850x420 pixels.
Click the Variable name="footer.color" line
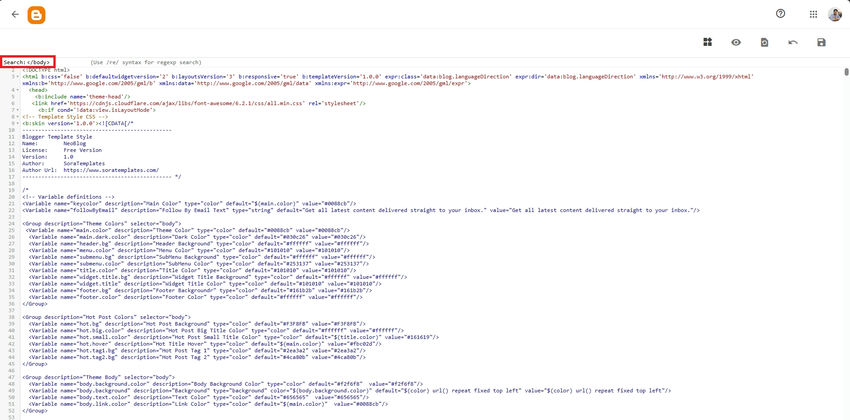[195, 297]
